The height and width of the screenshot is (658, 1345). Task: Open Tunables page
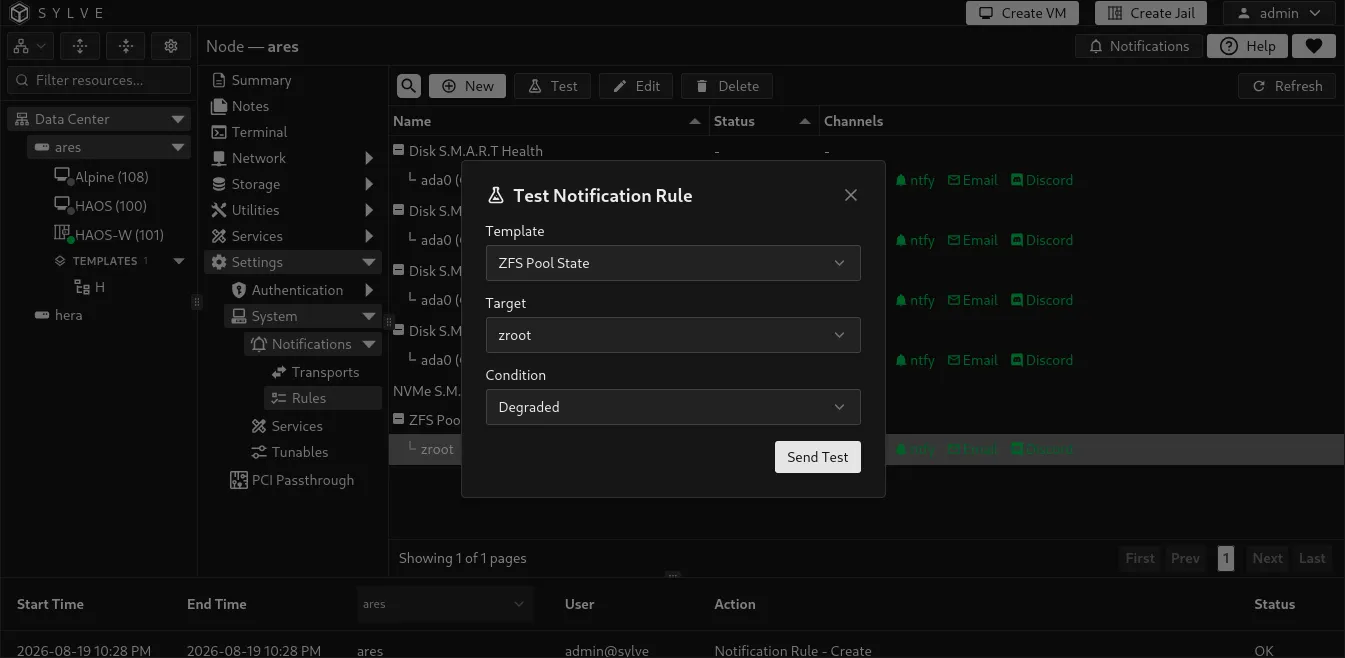[289, 452]
